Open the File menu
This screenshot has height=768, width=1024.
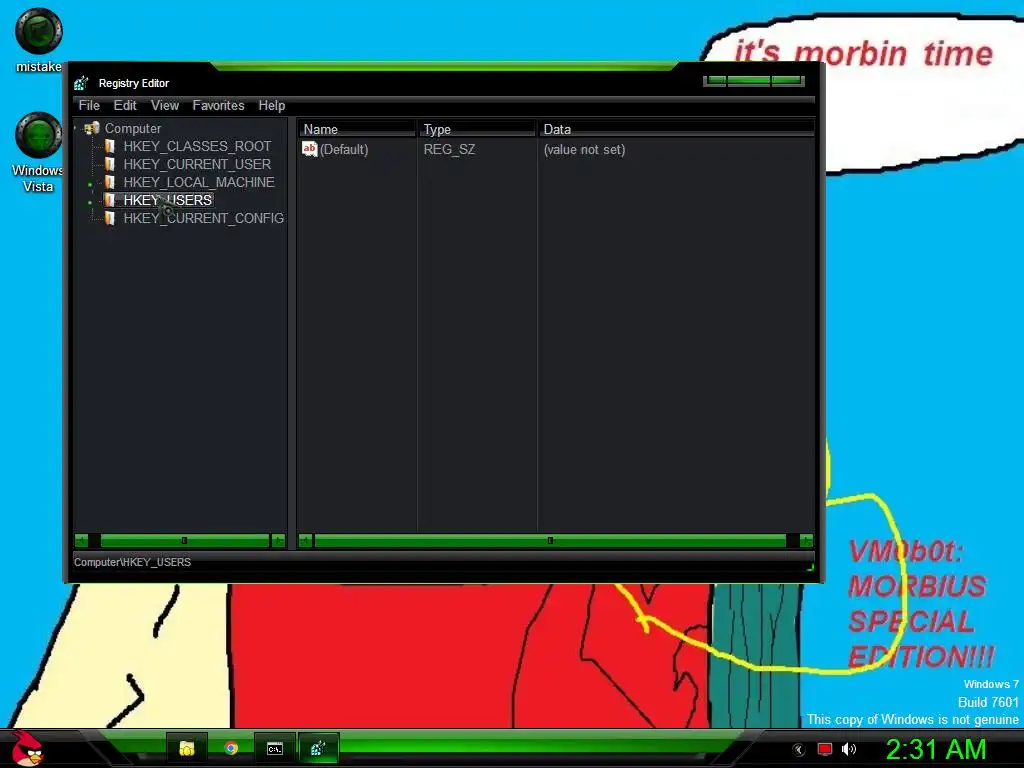point(89,105)
